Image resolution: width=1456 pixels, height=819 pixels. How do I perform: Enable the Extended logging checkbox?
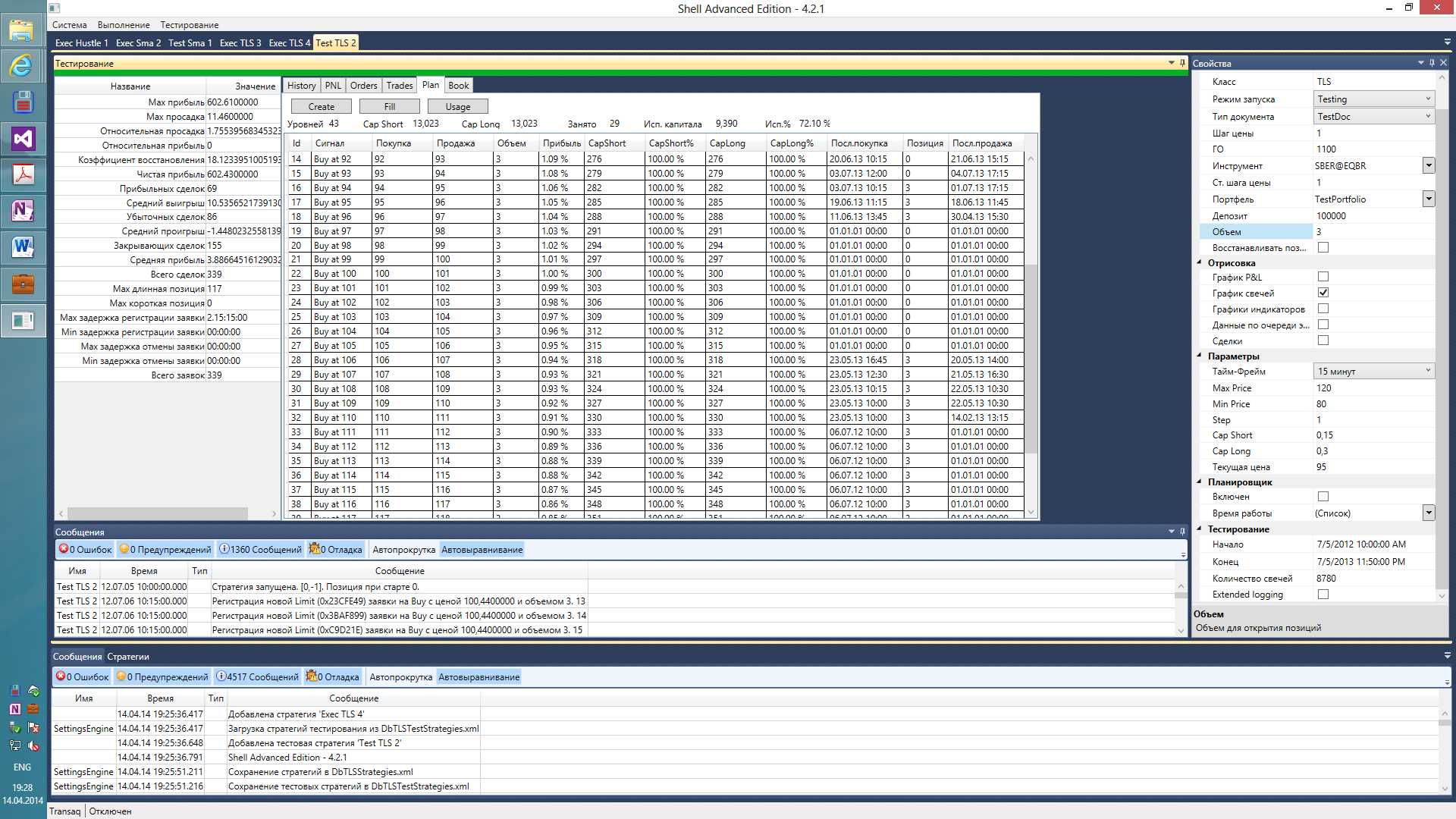(x=1323, y=595)
